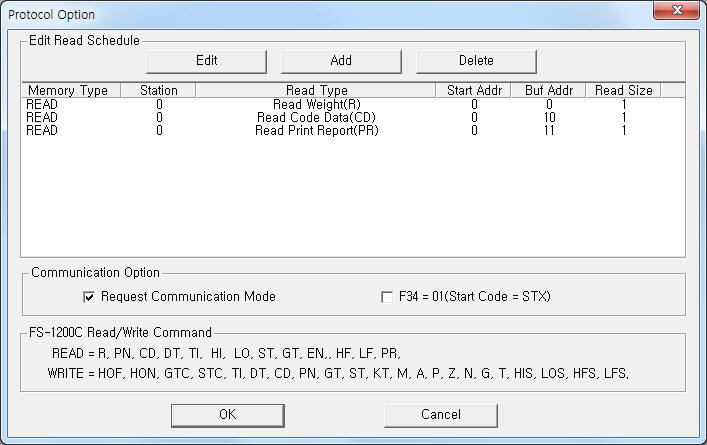
Task: Cancel the Protocol Option dialog
Action: [x=441, y=415]
